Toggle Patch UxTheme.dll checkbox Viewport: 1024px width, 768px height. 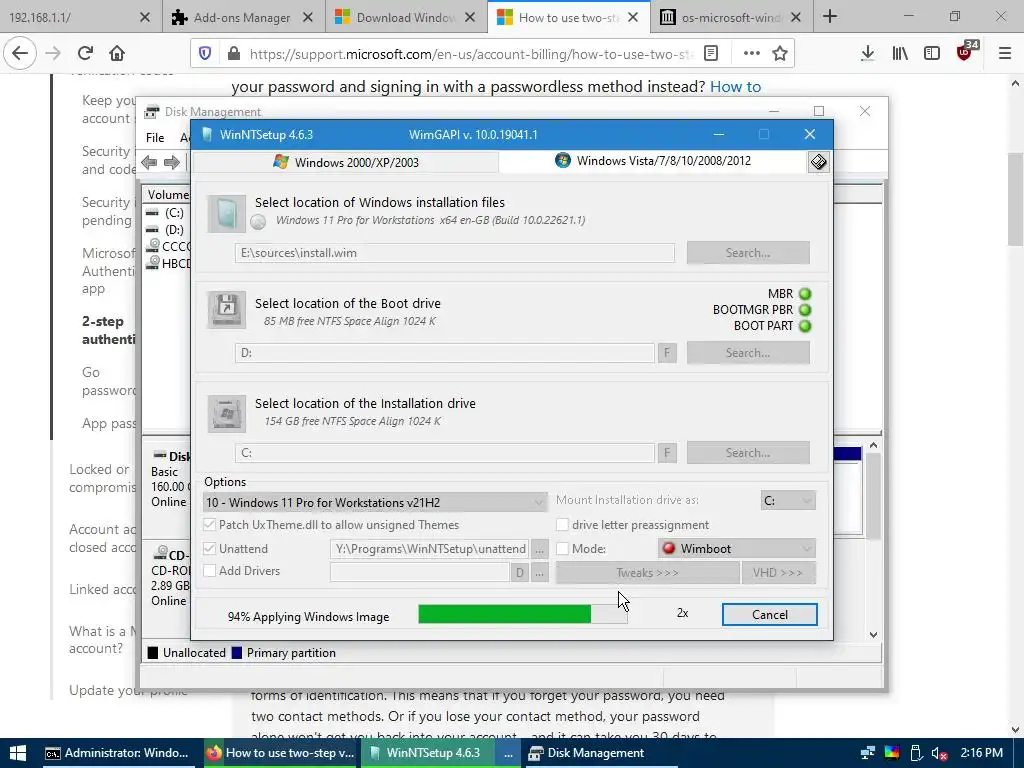[x=210, y=524]
